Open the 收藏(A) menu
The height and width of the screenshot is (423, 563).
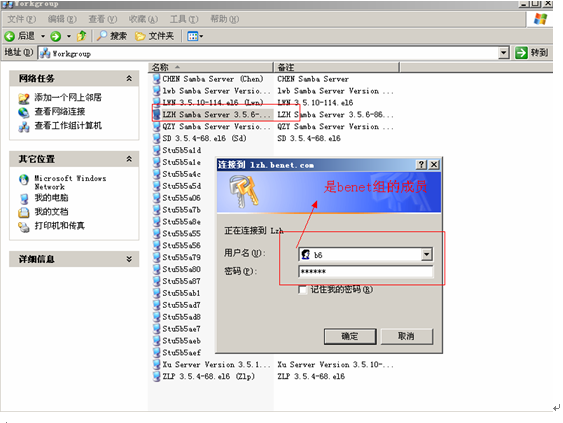pos(143,19)
